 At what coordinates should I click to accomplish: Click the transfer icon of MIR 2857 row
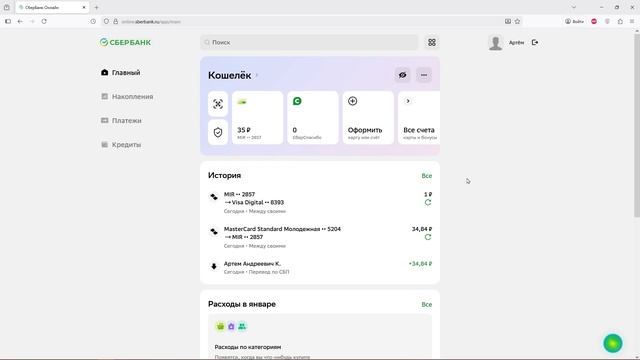pyautogui.click(x=214, y=197)
